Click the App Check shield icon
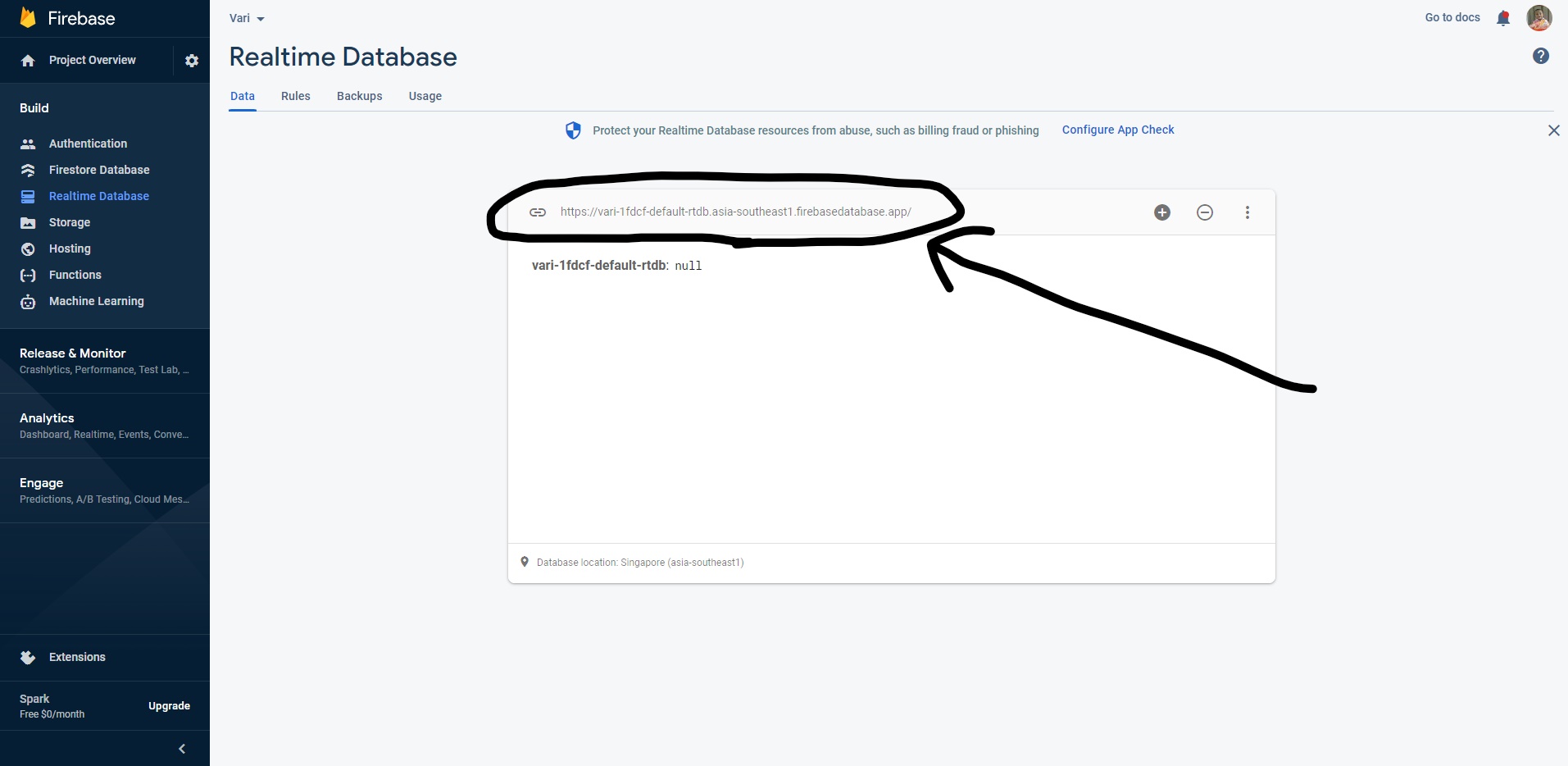 (x=573, y=130)
